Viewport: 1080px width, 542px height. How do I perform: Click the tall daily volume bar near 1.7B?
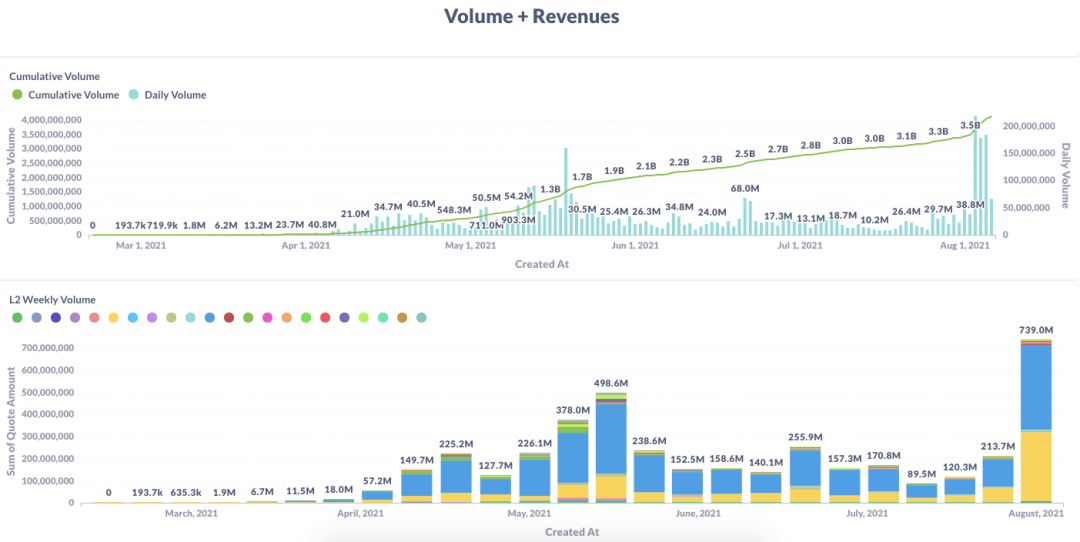(565, 191)
